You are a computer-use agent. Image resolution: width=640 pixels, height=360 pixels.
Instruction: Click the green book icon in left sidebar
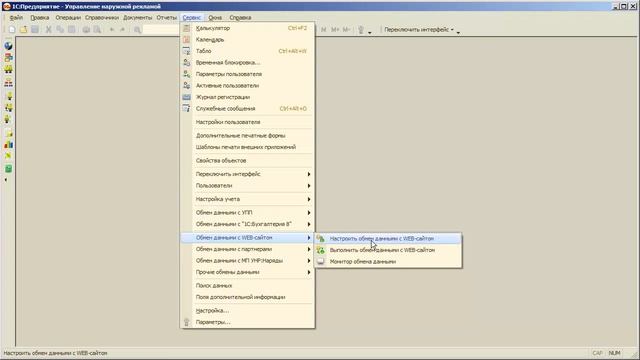pyautogui.click(x=8, y=169)
